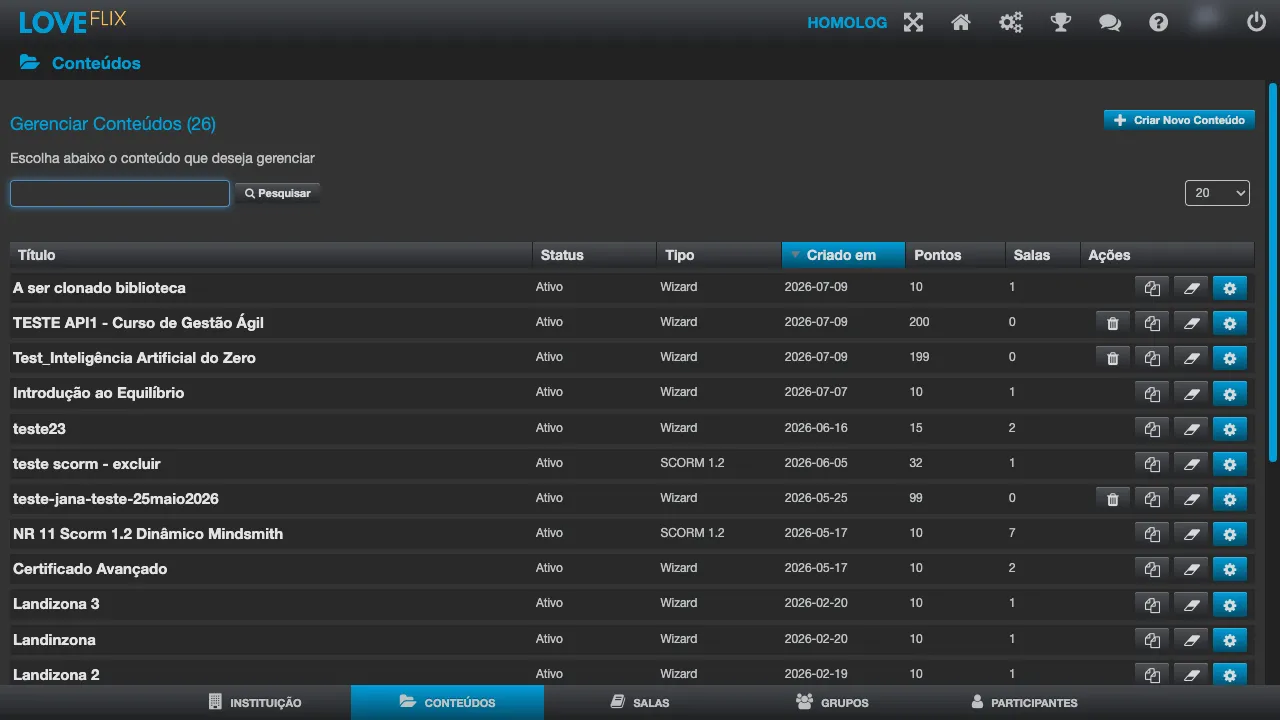Viewport: 1280px width, 720px height.
Task: Open the settings gears icon in header
Action: click(x=1011, y=22)
